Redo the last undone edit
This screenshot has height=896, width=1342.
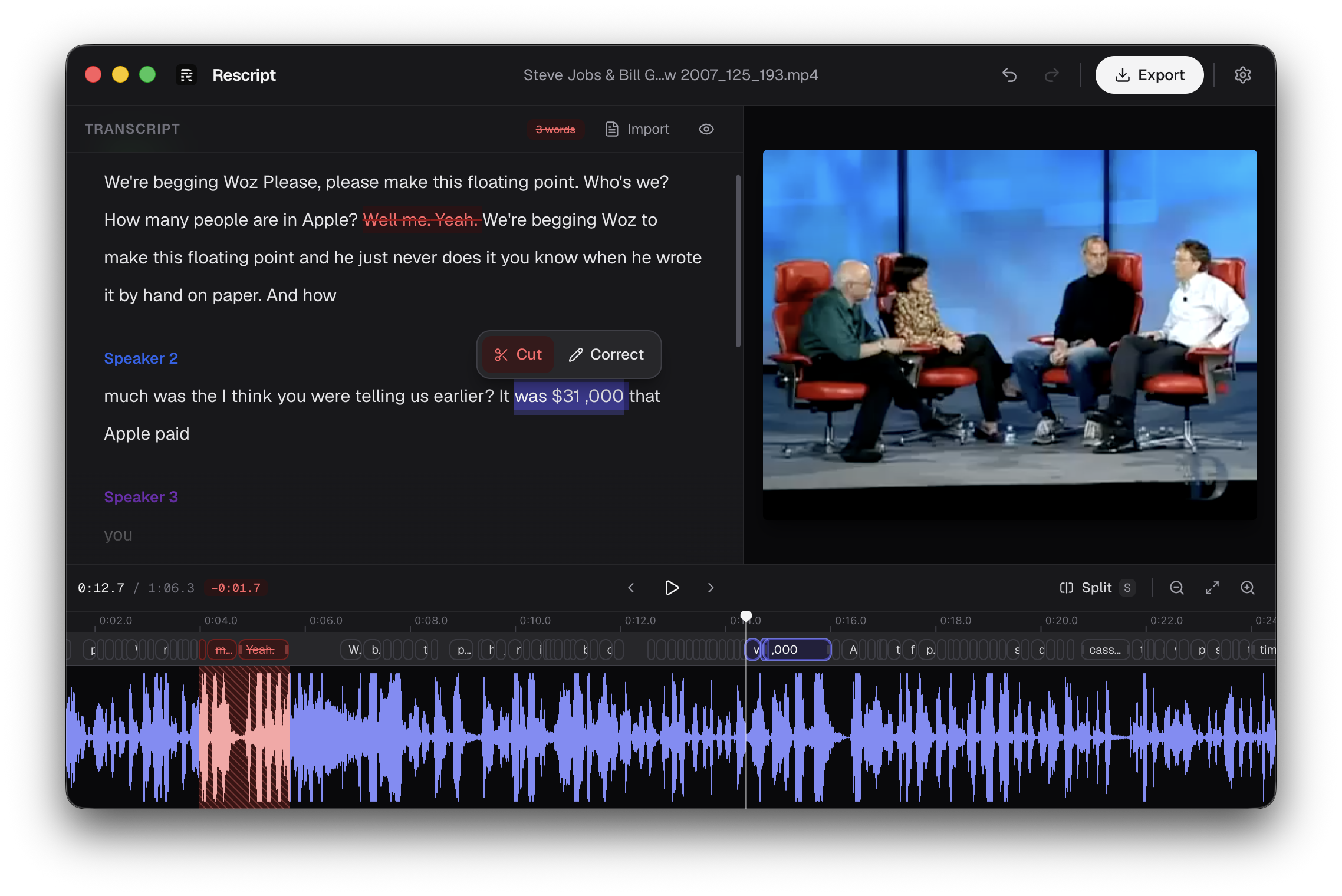(1051, 75)
